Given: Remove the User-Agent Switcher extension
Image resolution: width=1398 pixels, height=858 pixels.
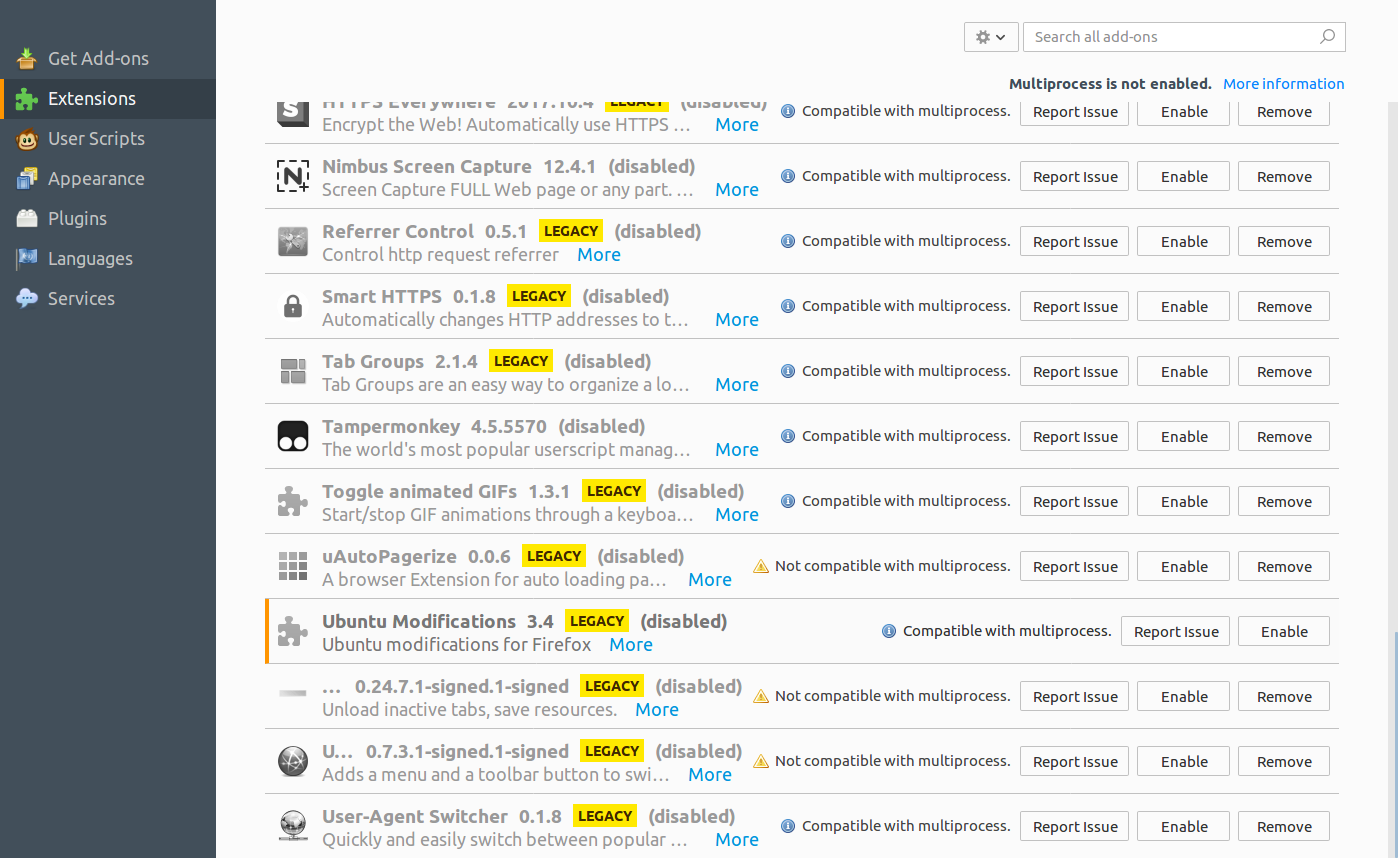Looking at the screenshot, I should (x=1284, y=827).
